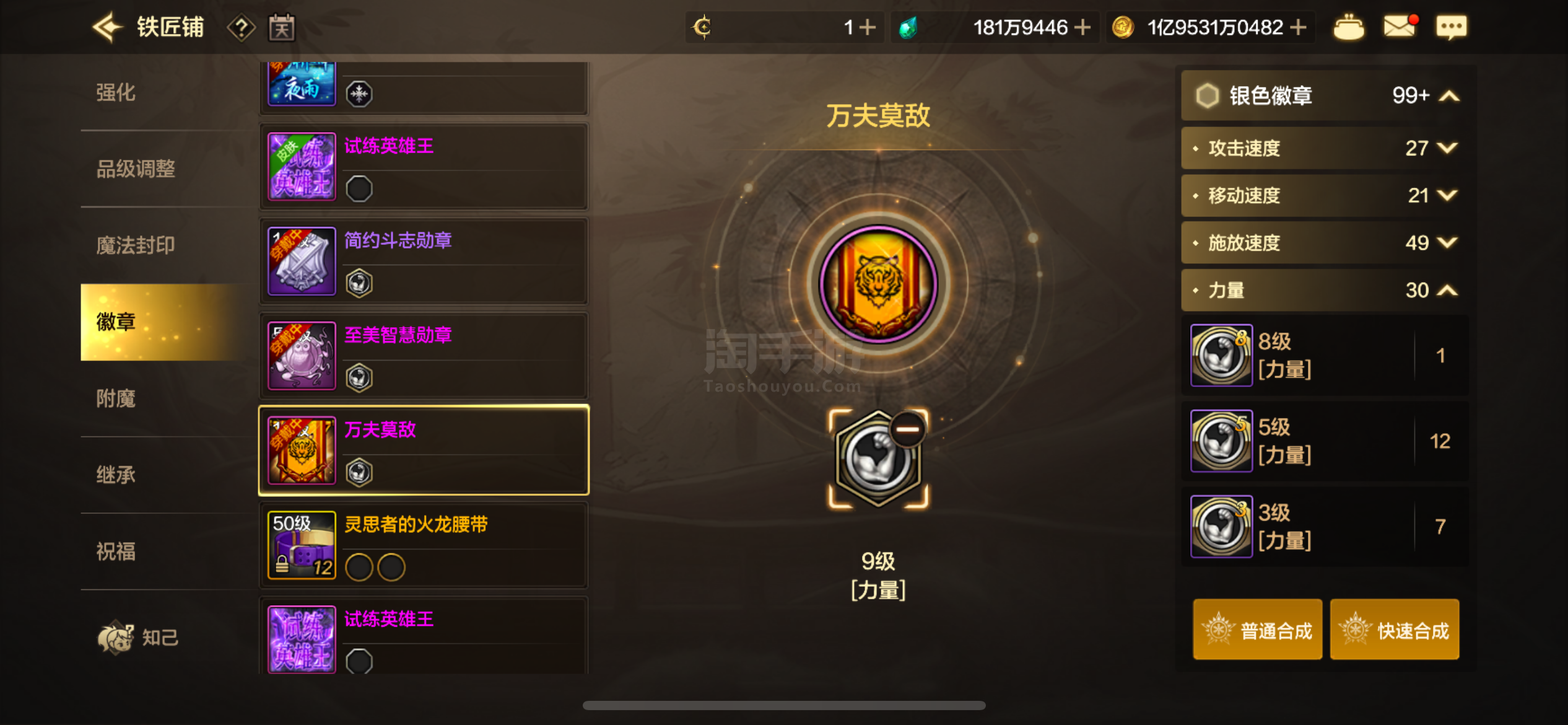Open the mail envelope icon
This screenshot has width=1568, height=725.
tap(1400, 27)
